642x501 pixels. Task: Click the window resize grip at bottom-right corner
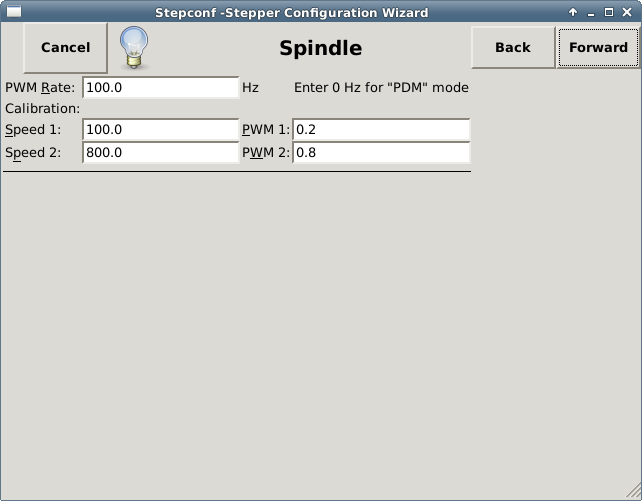point(632,492)
